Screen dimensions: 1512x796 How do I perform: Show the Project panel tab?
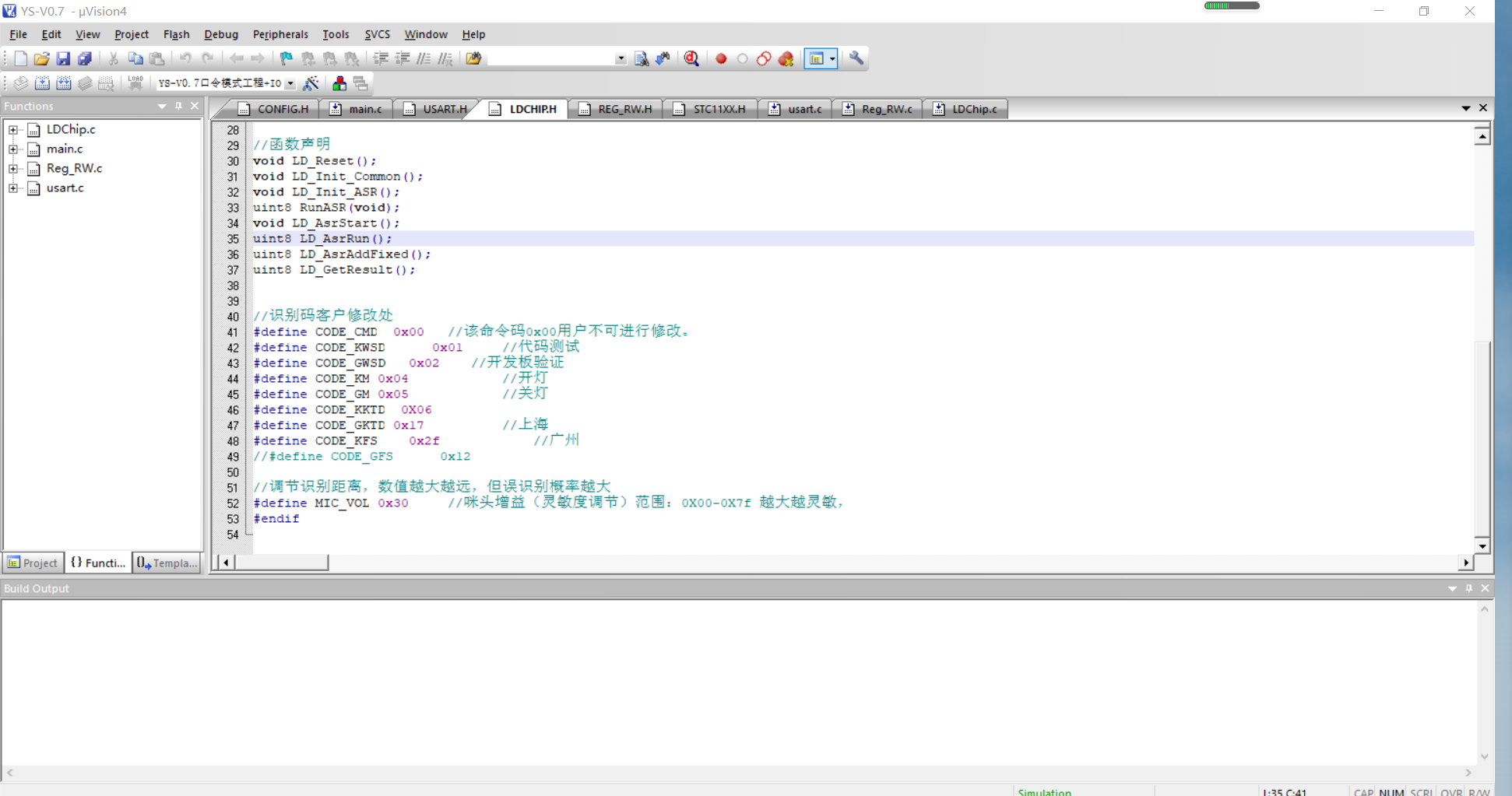33,563
